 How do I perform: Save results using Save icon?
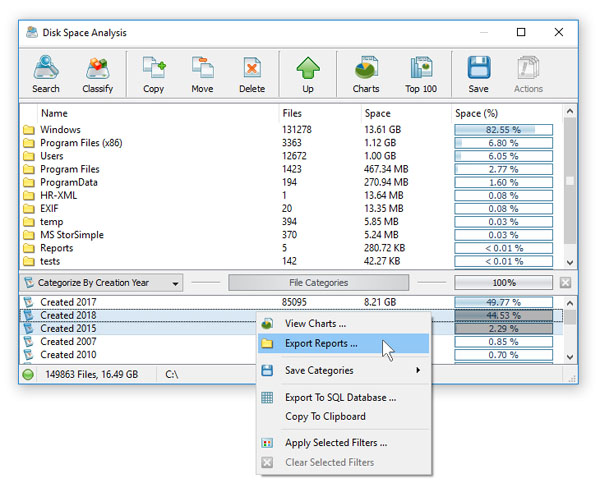pos(478,75)
